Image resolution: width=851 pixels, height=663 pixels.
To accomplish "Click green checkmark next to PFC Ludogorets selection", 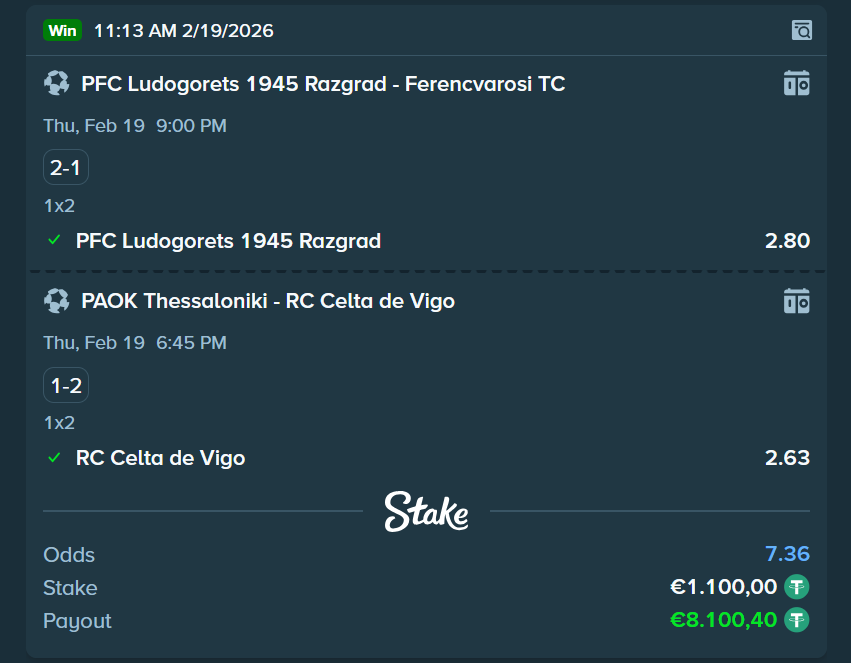I will (x=55, y=241).
